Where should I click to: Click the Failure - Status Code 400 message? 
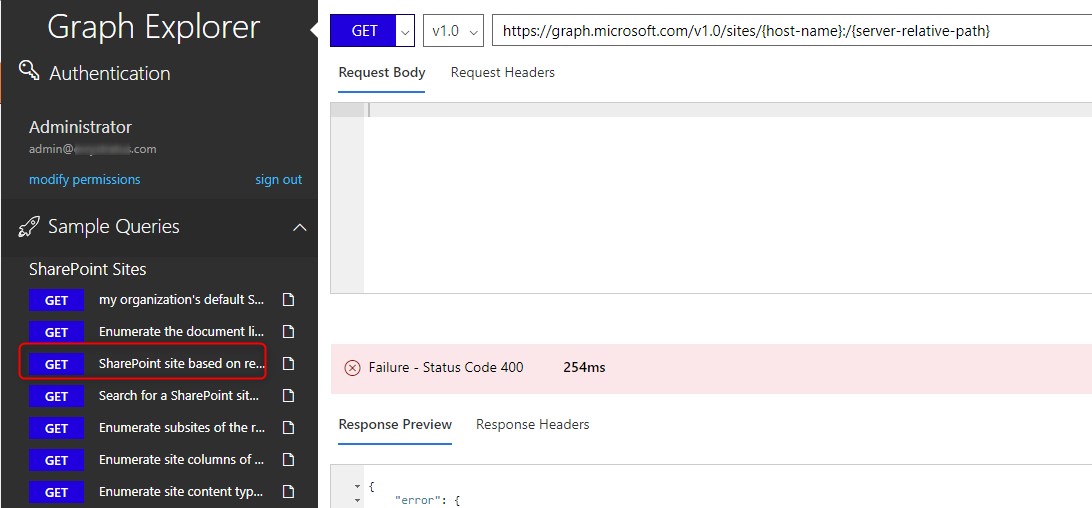[x=446, y=367]
